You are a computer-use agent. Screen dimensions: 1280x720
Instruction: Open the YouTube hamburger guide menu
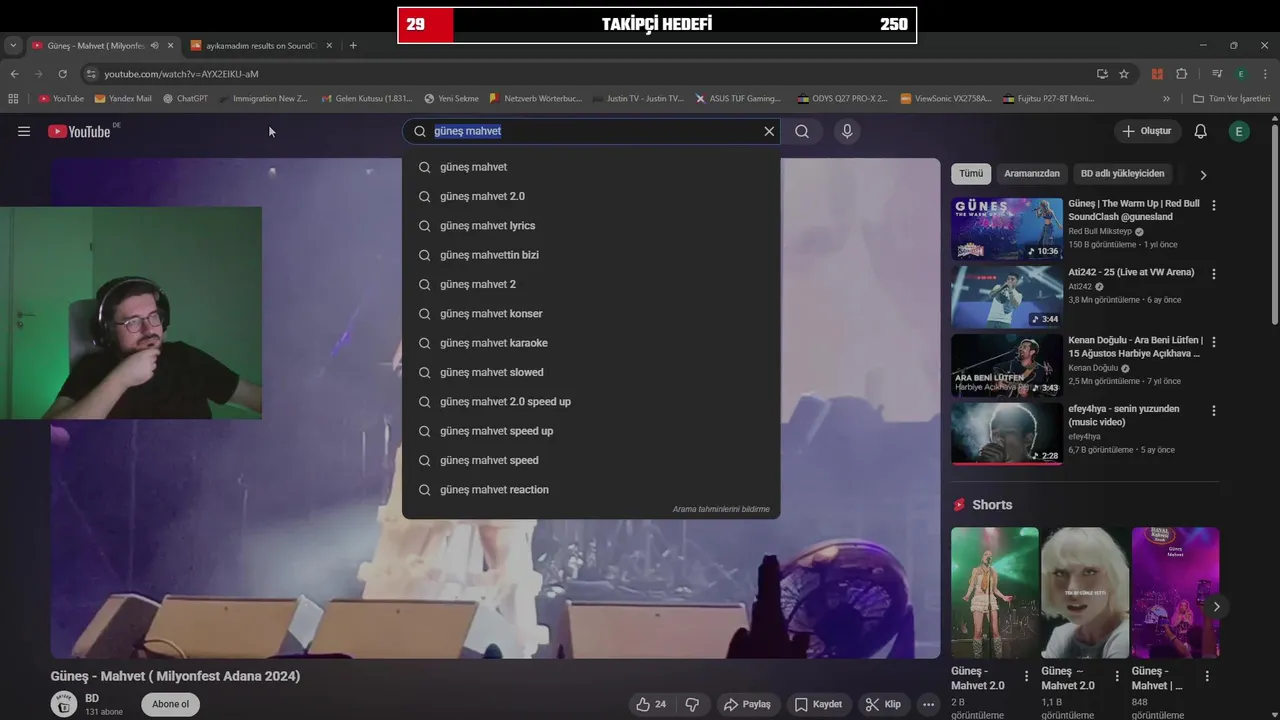pyautogui.click(x=24, y=131)
